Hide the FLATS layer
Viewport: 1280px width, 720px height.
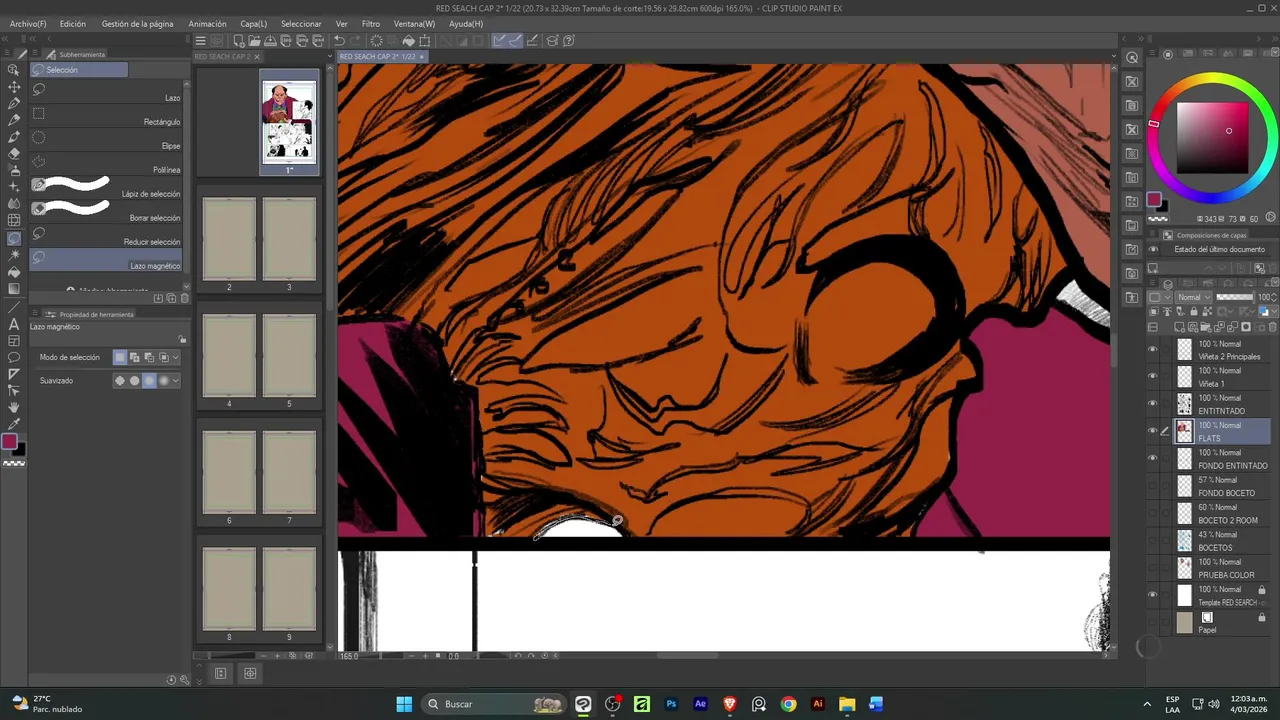[x=1152, y=431]
